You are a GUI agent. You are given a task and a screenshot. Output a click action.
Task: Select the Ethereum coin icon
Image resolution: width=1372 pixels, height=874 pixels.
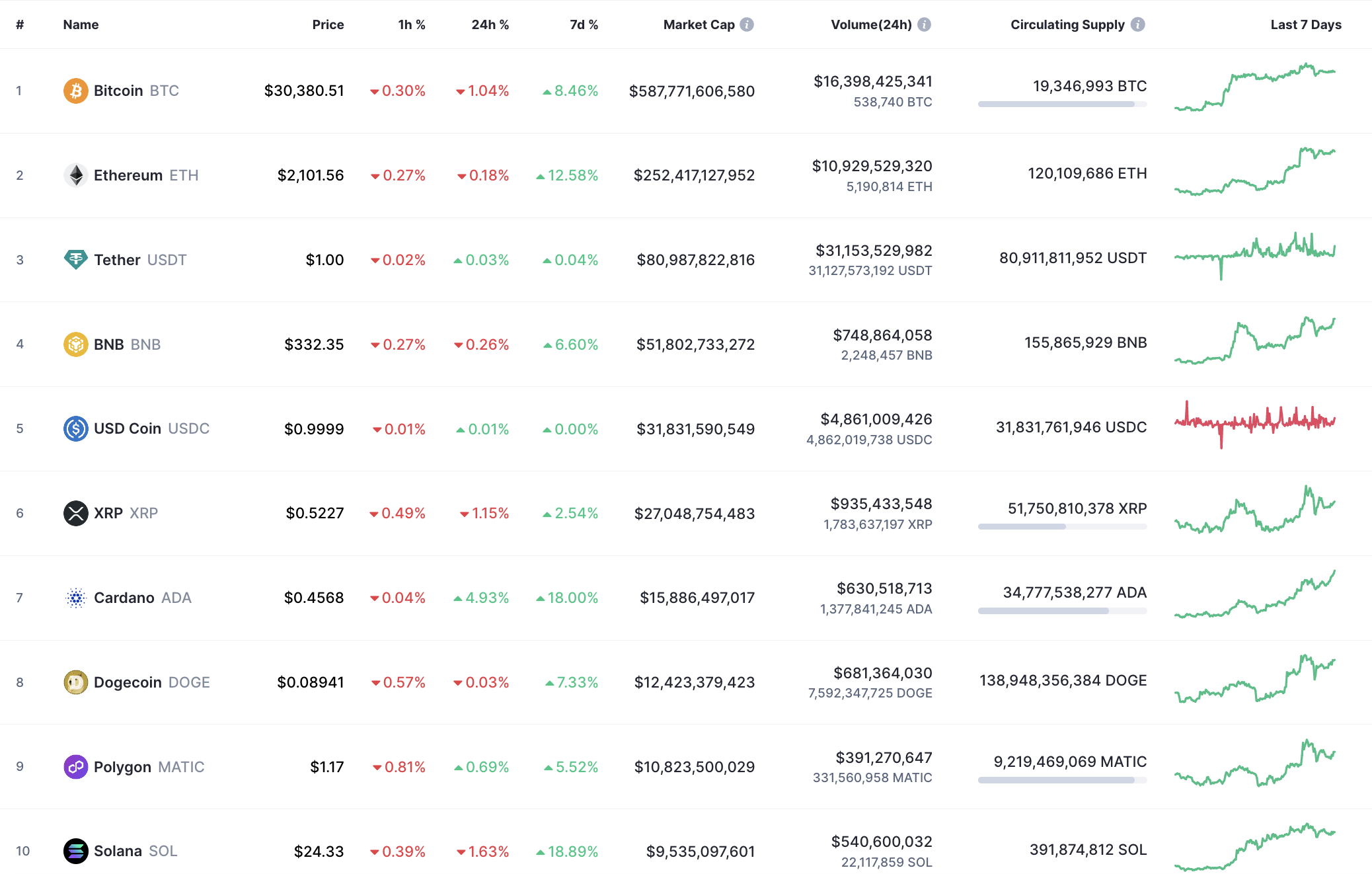tap(76, 175)
